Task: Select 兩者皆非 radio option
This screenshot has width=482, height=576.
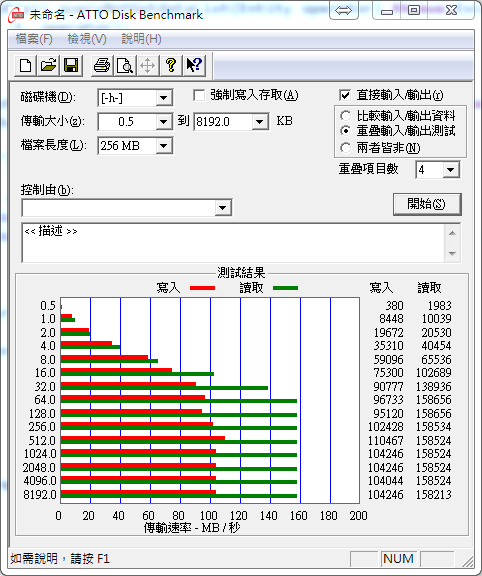Action: [x=345, y=148]
